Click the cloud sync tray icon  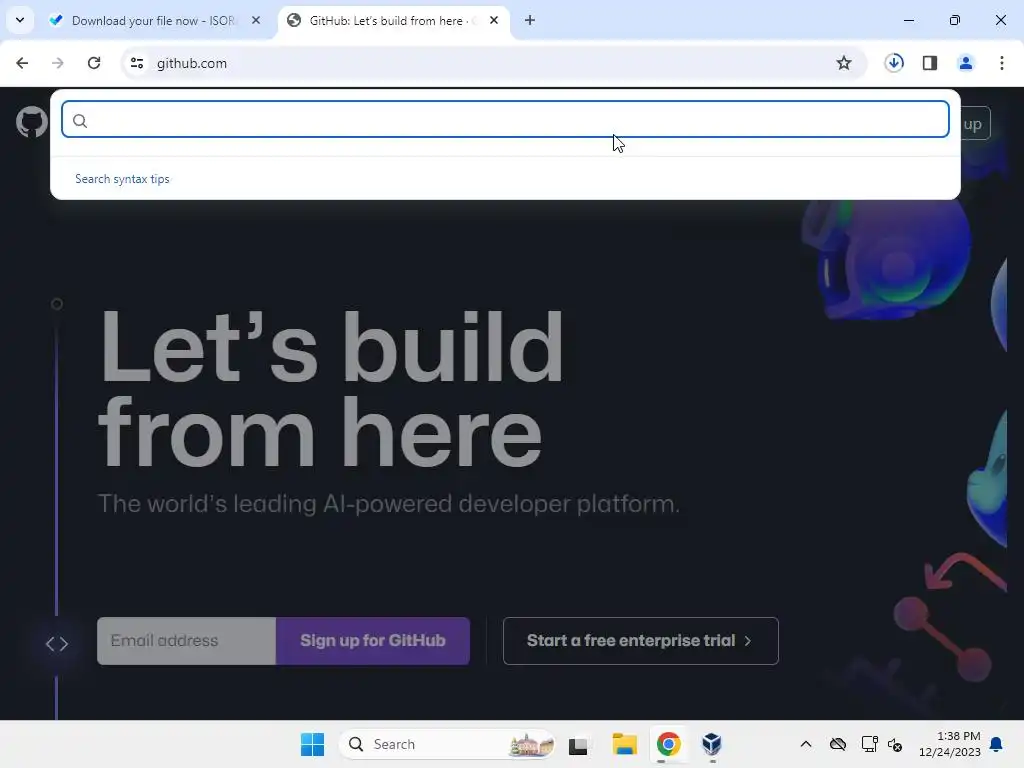click(838, 744)
